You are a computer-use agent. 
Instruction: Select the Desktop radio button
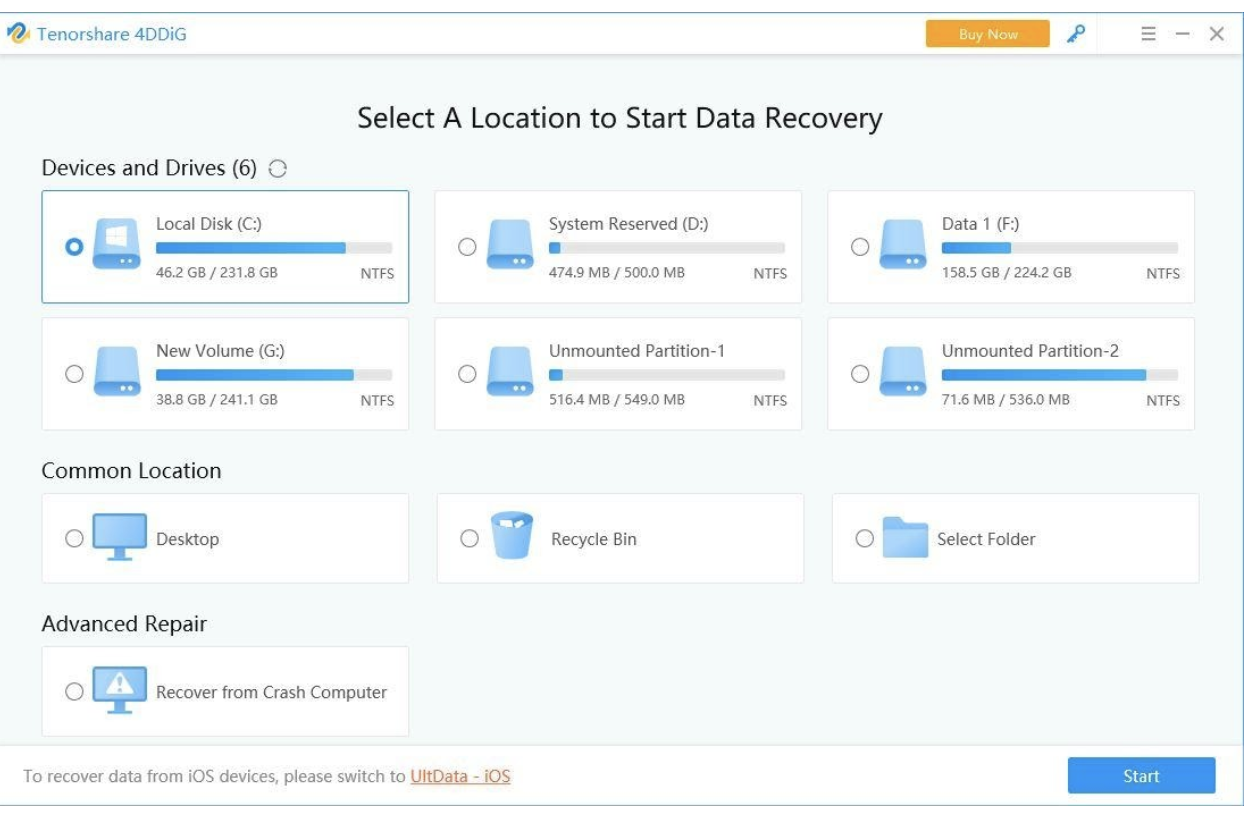73,539
